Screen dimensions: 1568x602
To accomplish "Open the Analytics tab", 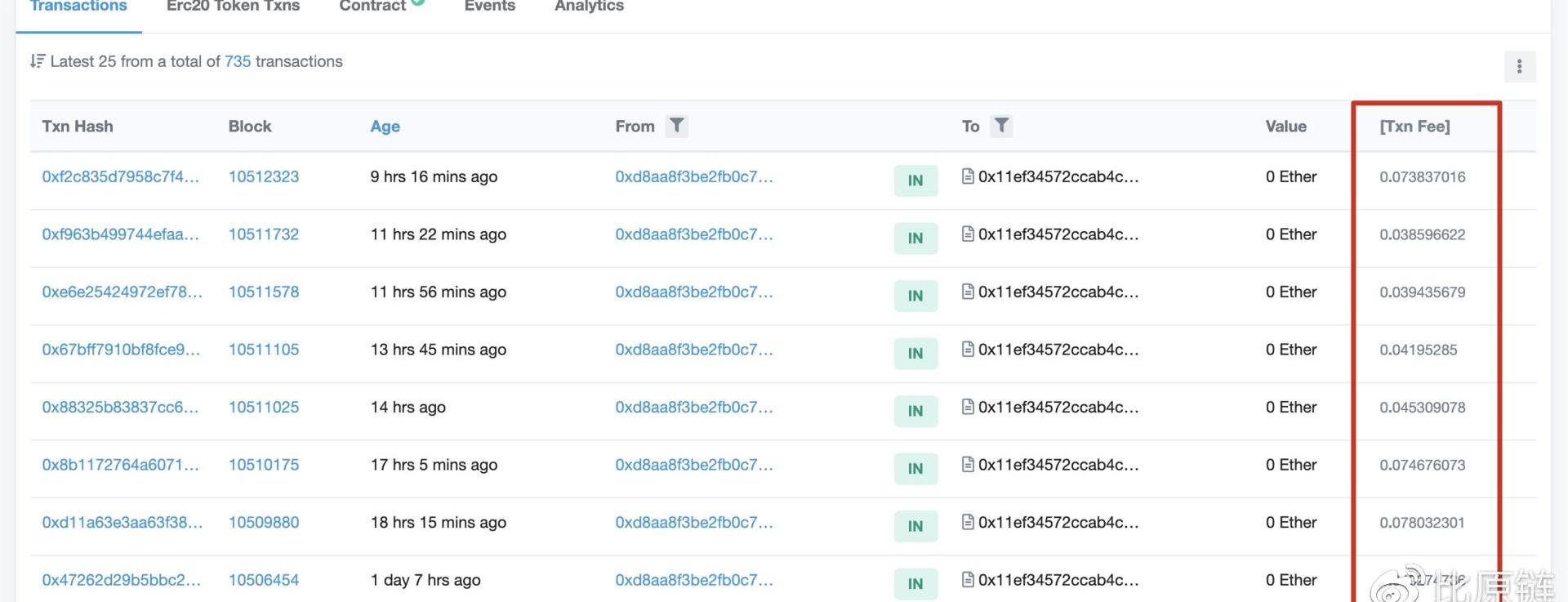I will click(x=589, y=7).
